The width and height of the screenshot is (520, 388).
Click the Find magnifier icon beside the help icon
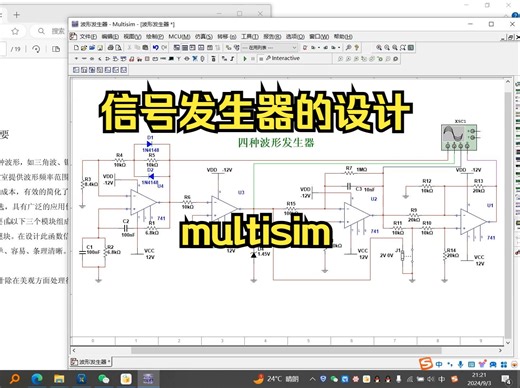[348, 48]
